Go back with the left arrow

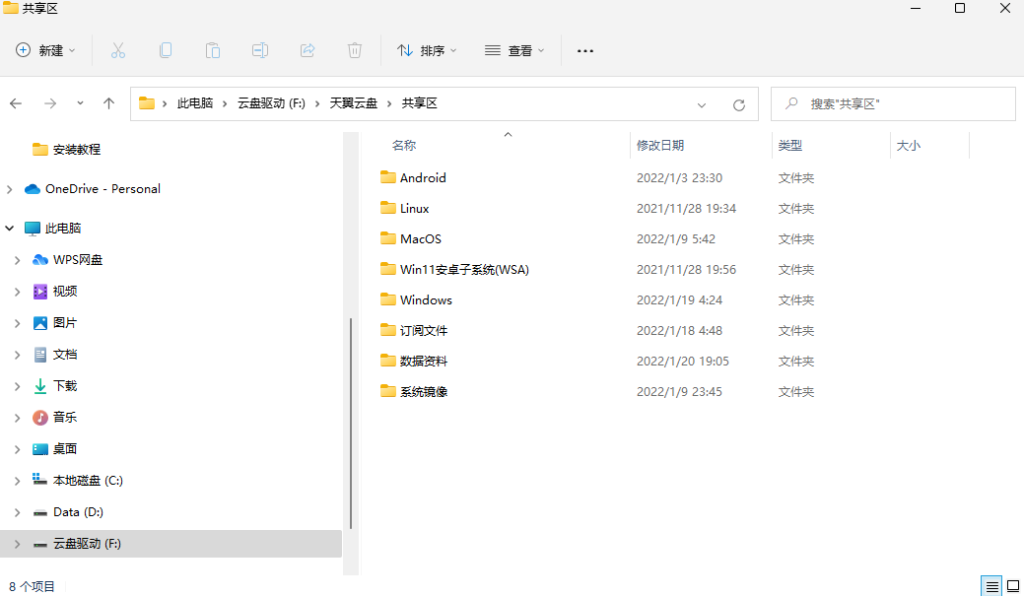tap(16, 103)
